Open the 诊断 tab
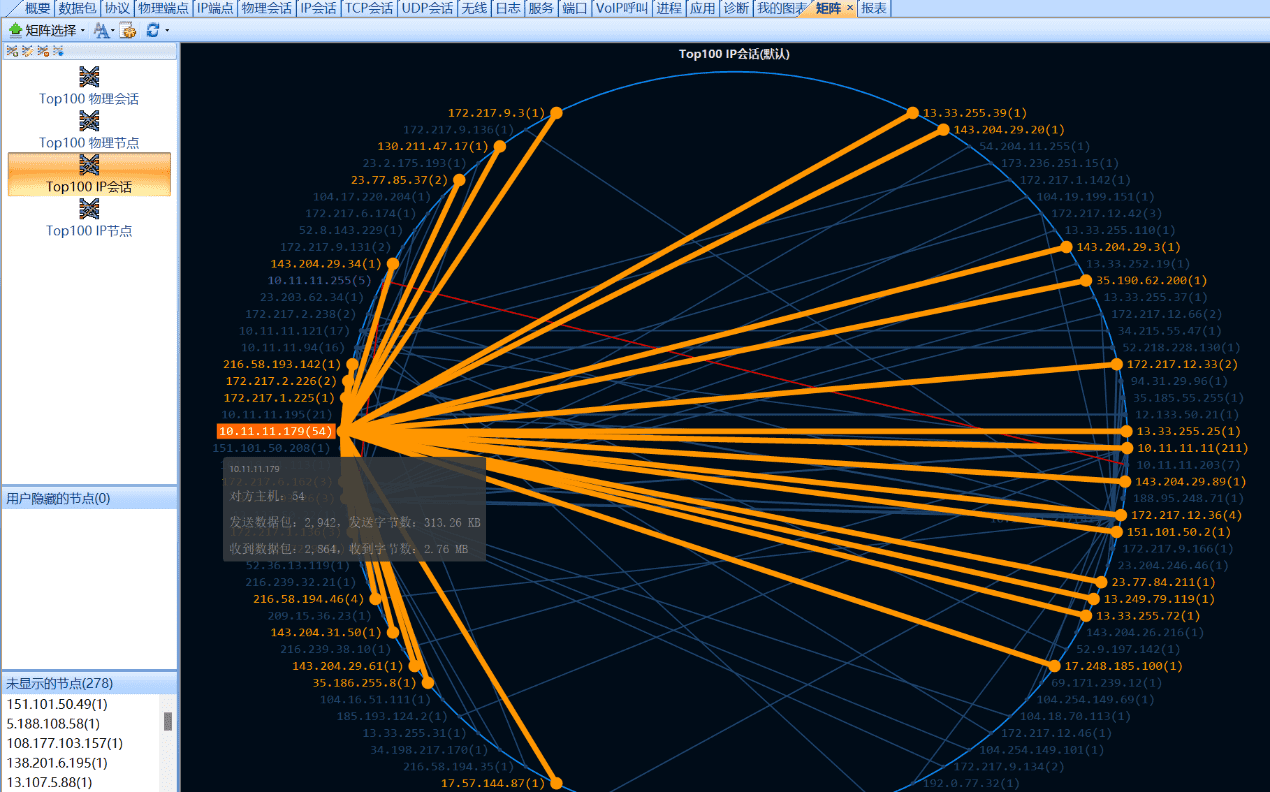Image resolution: width=1270 pixels, height=792 pixels. pos(735,8)
